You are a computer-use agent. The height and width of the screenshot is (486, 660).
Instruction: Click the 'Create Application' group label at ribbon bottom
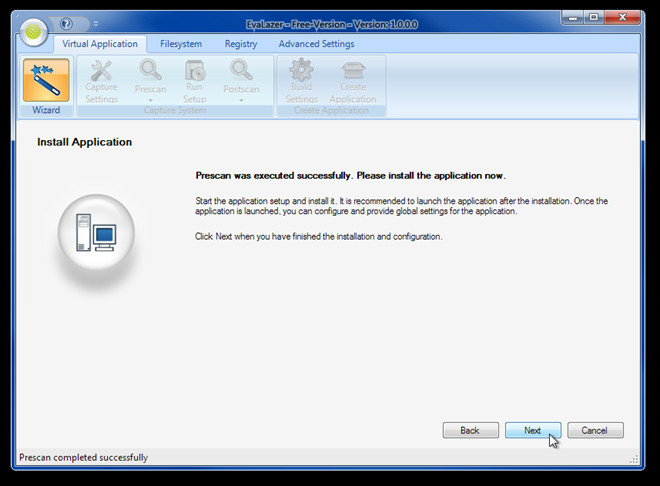tap(331, 110)
